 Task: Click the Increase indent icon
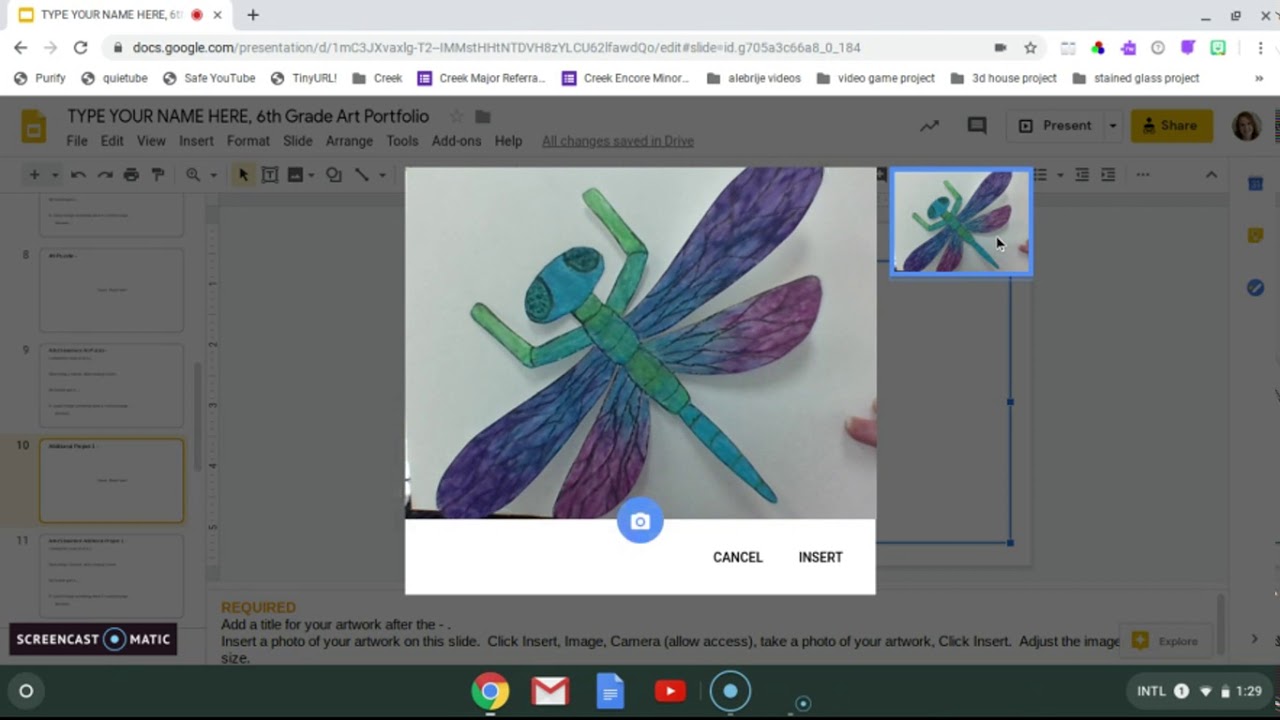(x=1108, y=175)
